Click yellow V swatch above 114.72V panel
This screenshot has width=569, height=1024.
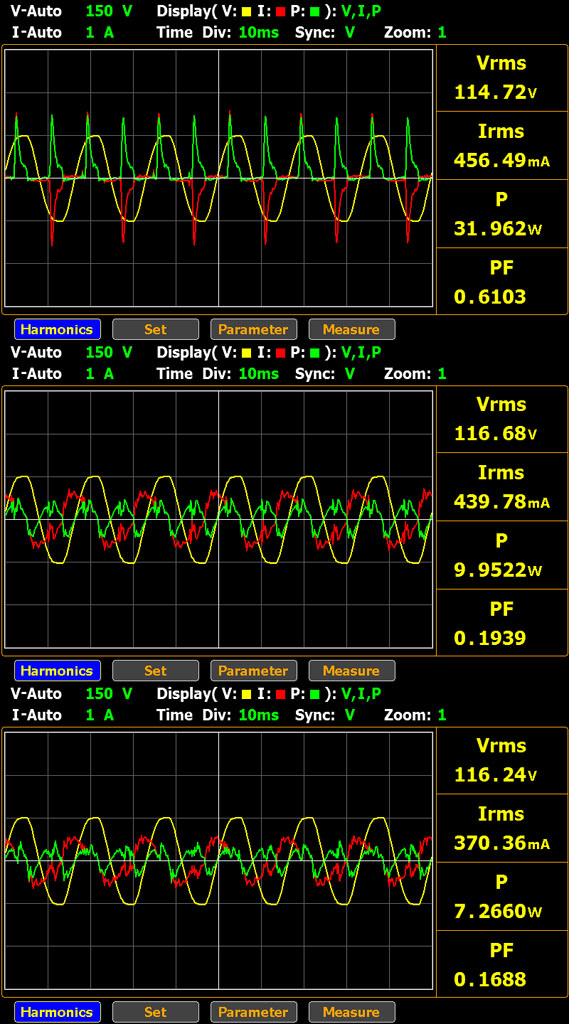[x=246, y=12]
